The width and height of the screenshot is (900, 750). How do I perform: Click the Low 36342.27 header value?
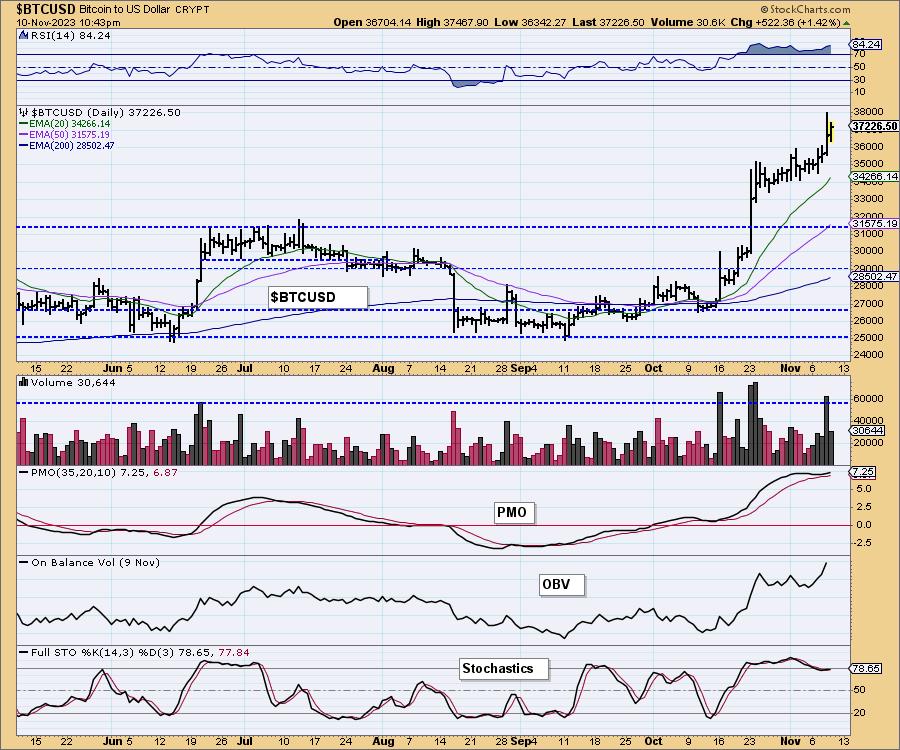click(530, 22)
